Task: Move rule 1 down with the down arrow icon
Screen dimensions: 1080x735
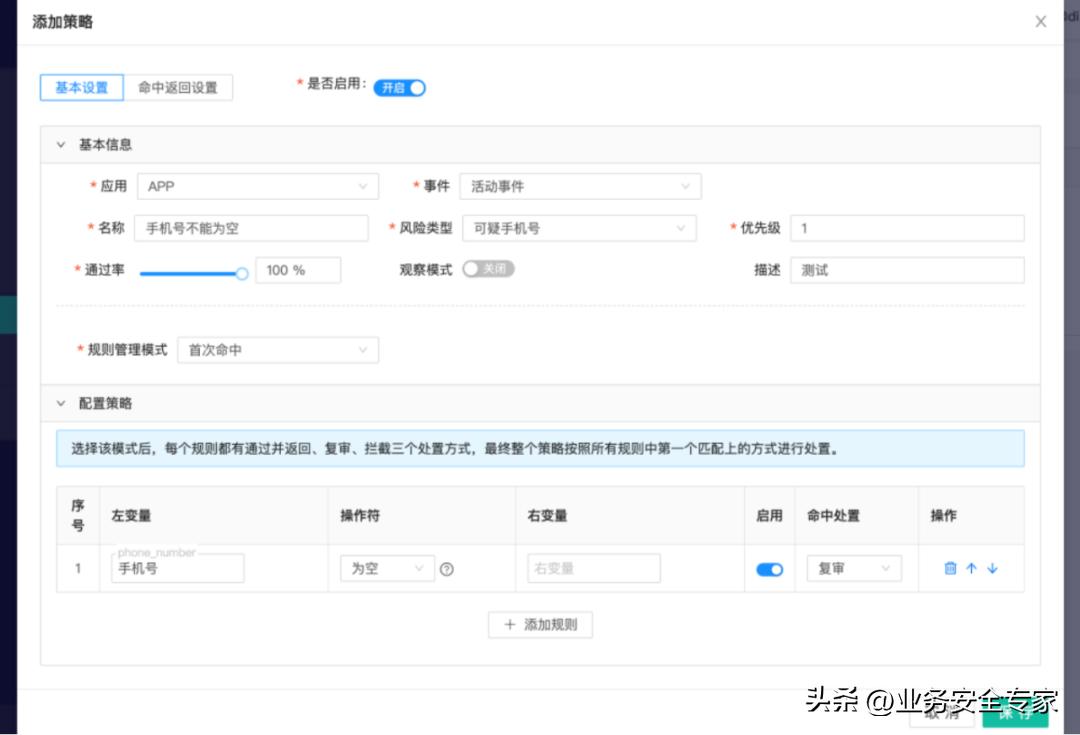Action: click(991, 568)
